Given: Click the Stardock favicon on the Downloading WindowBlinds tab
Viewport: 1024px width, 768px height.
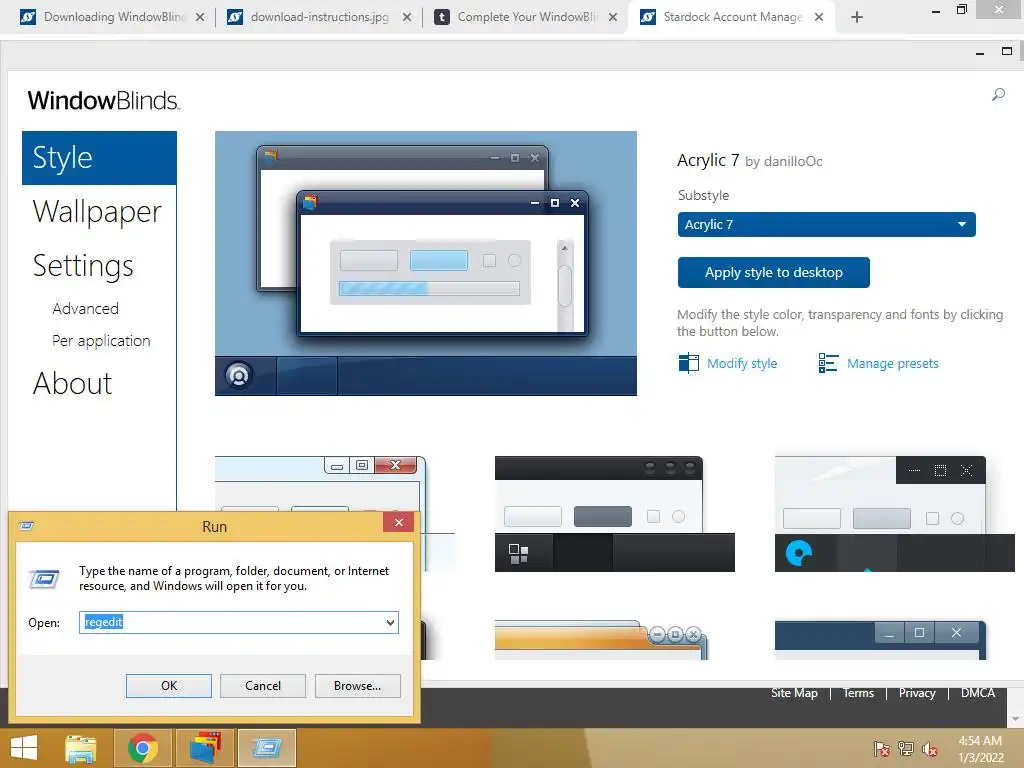Looking at the screenshot, I should pyautogui.click(x=28, y=17).
